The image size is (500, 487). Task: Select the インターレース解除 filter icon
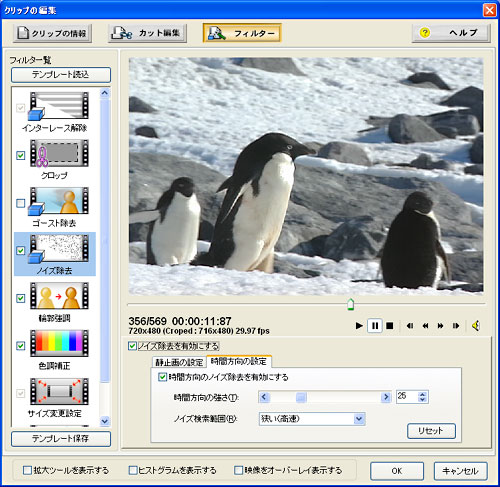pyautogui.click(x=59, y=106)
